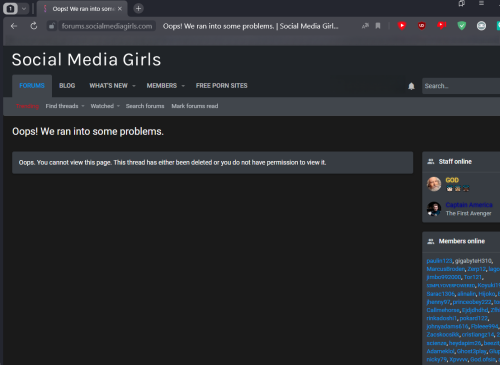
Task: Open GOD staff member's avatar
Action: (434, 184)
